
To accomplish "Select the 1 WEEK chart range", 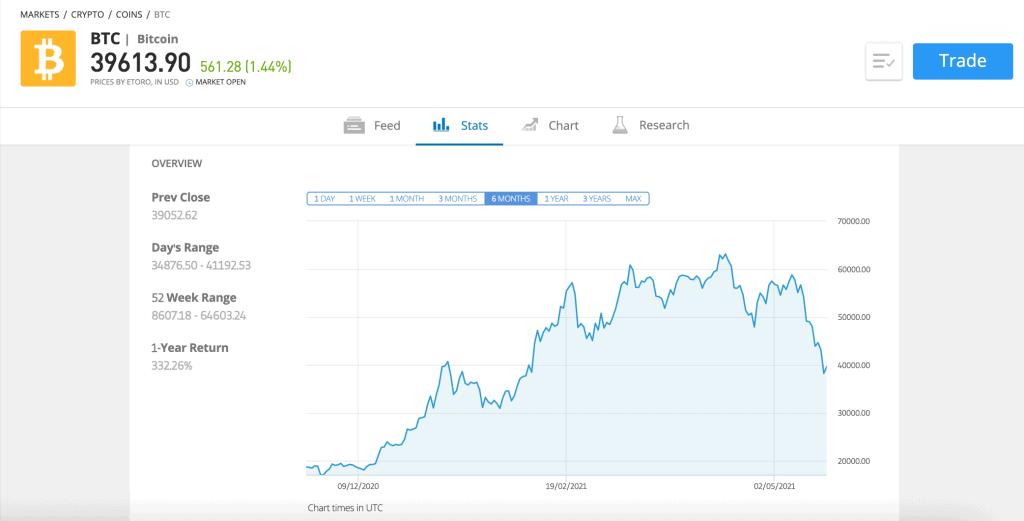I will click(362, 198).
